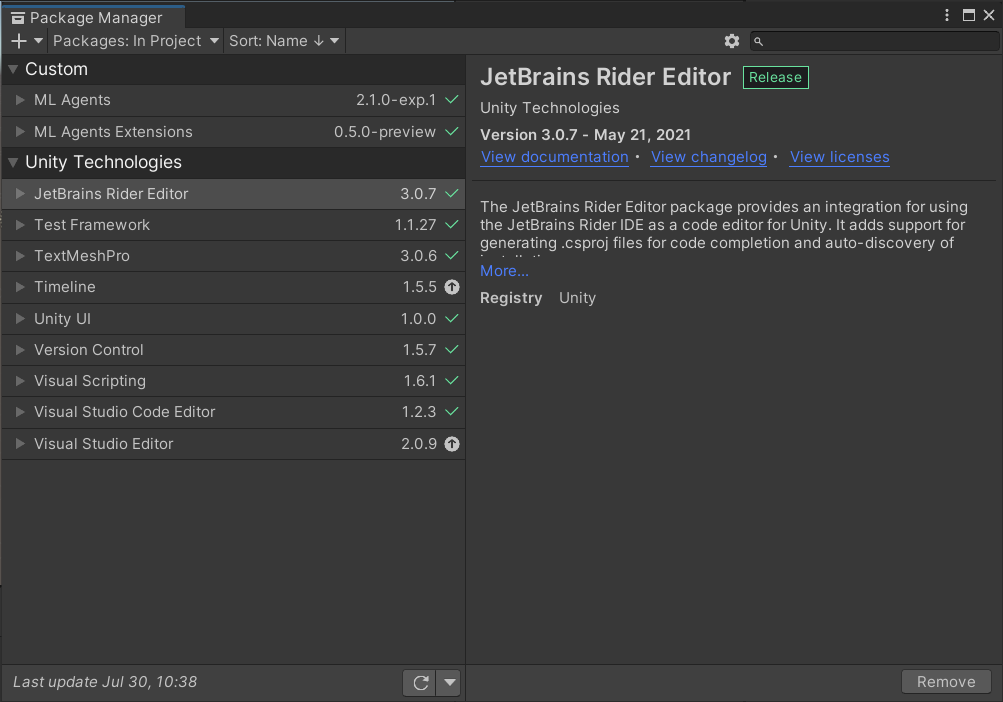Expand JetBrains Rider Editor versions arrow

tap(20, 194)
